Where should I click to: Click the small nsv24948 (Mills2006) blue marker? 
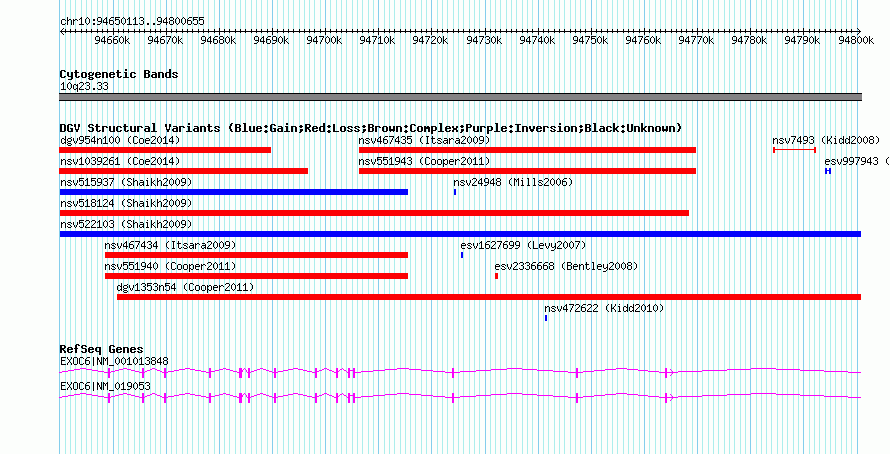[x=455, y=192]
